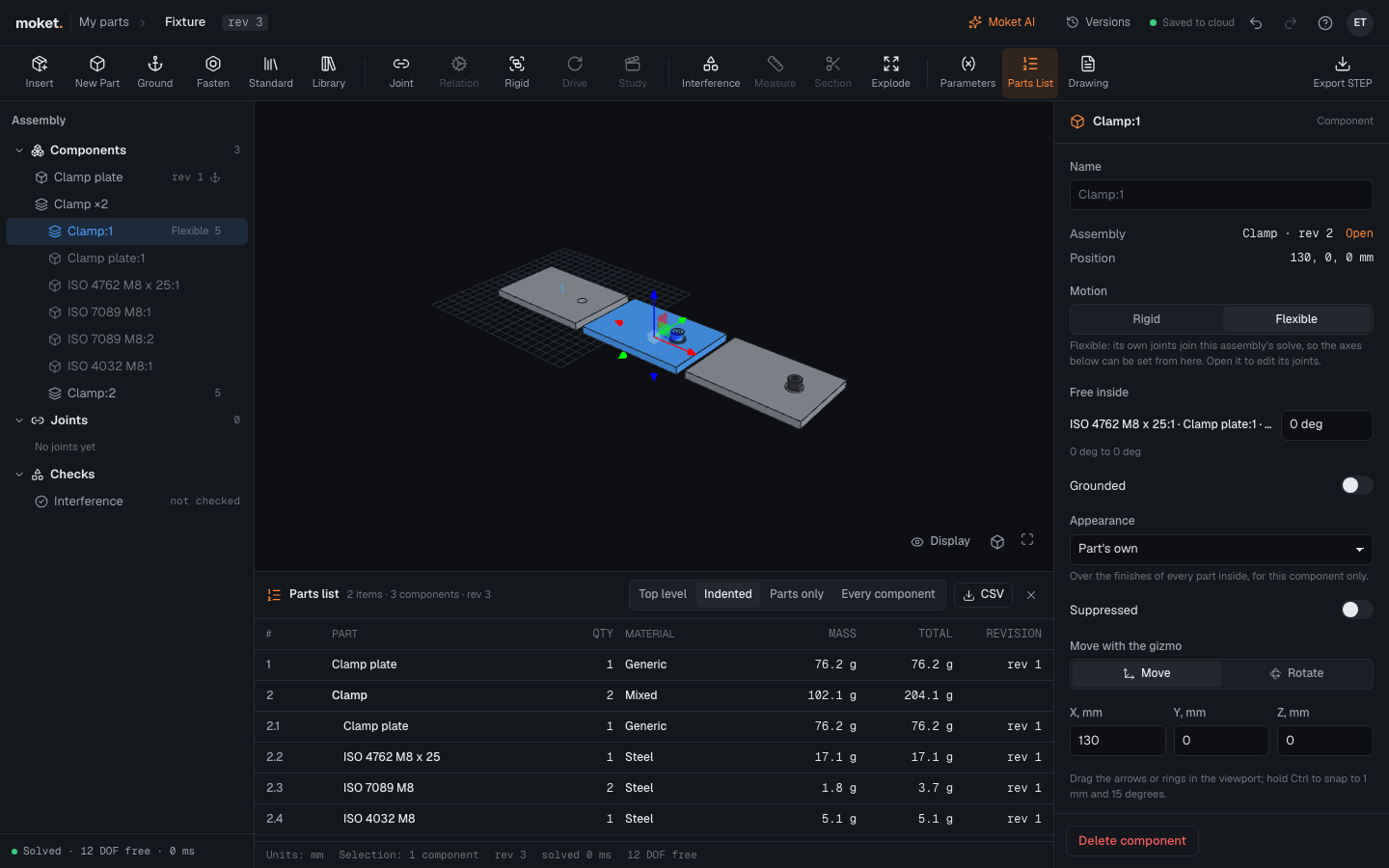Toggle the Grounded switch
Screen dimensions: 1389x868
click(x=1356, y=485)
